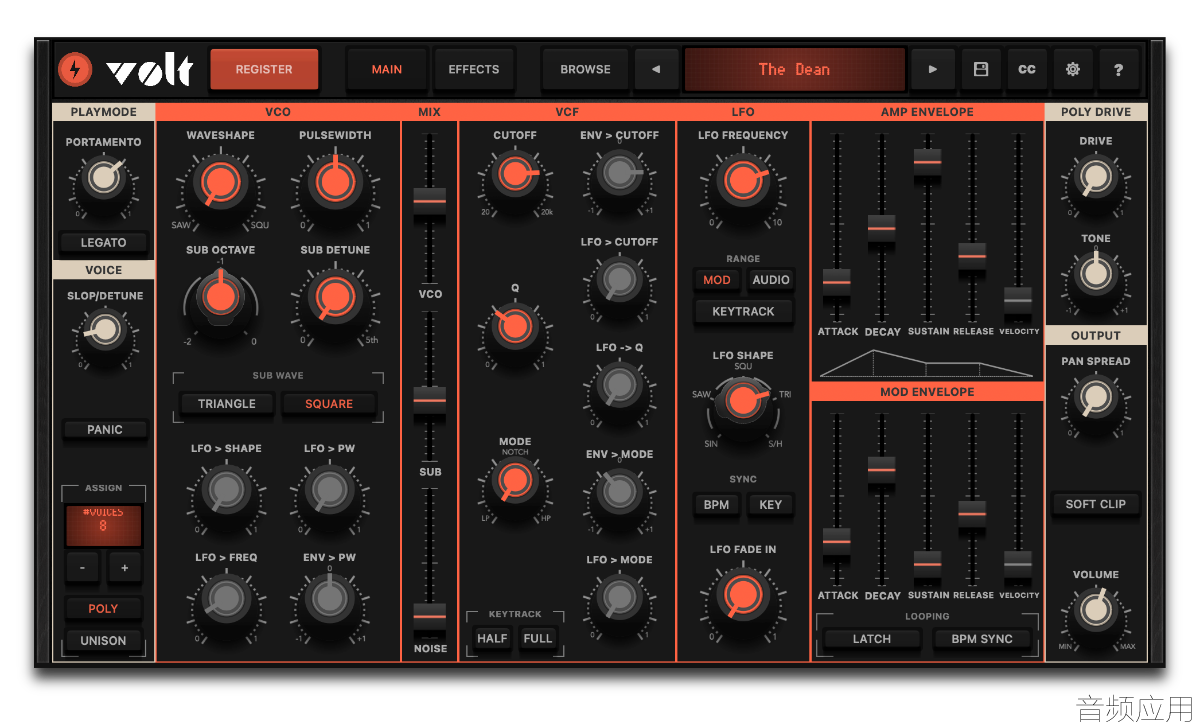1200x728 pixels.
Task: Click the LFO -> Q knob
Action: [x=619, y=385]
